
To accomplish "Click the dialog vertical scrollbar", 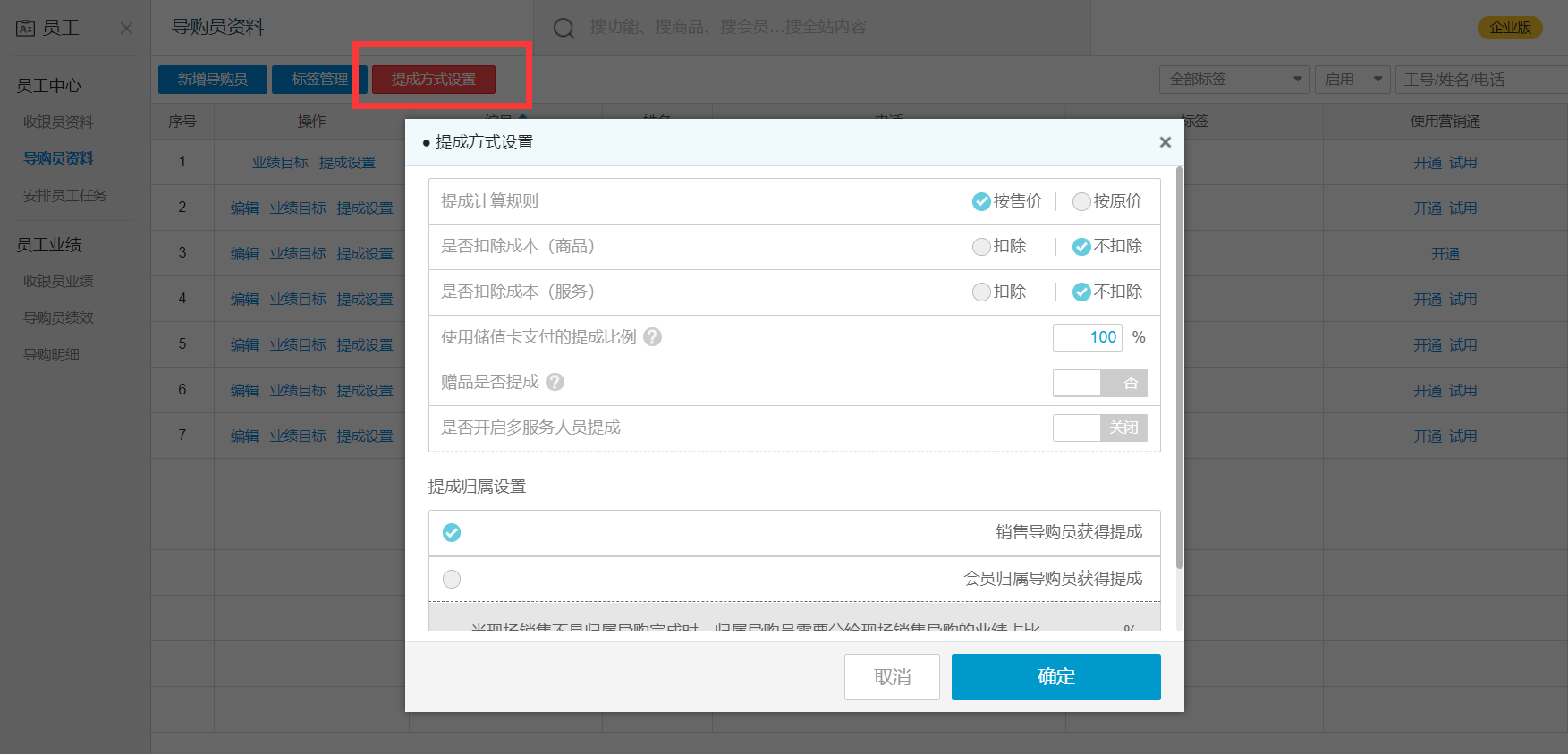I will click(1180, 367).
